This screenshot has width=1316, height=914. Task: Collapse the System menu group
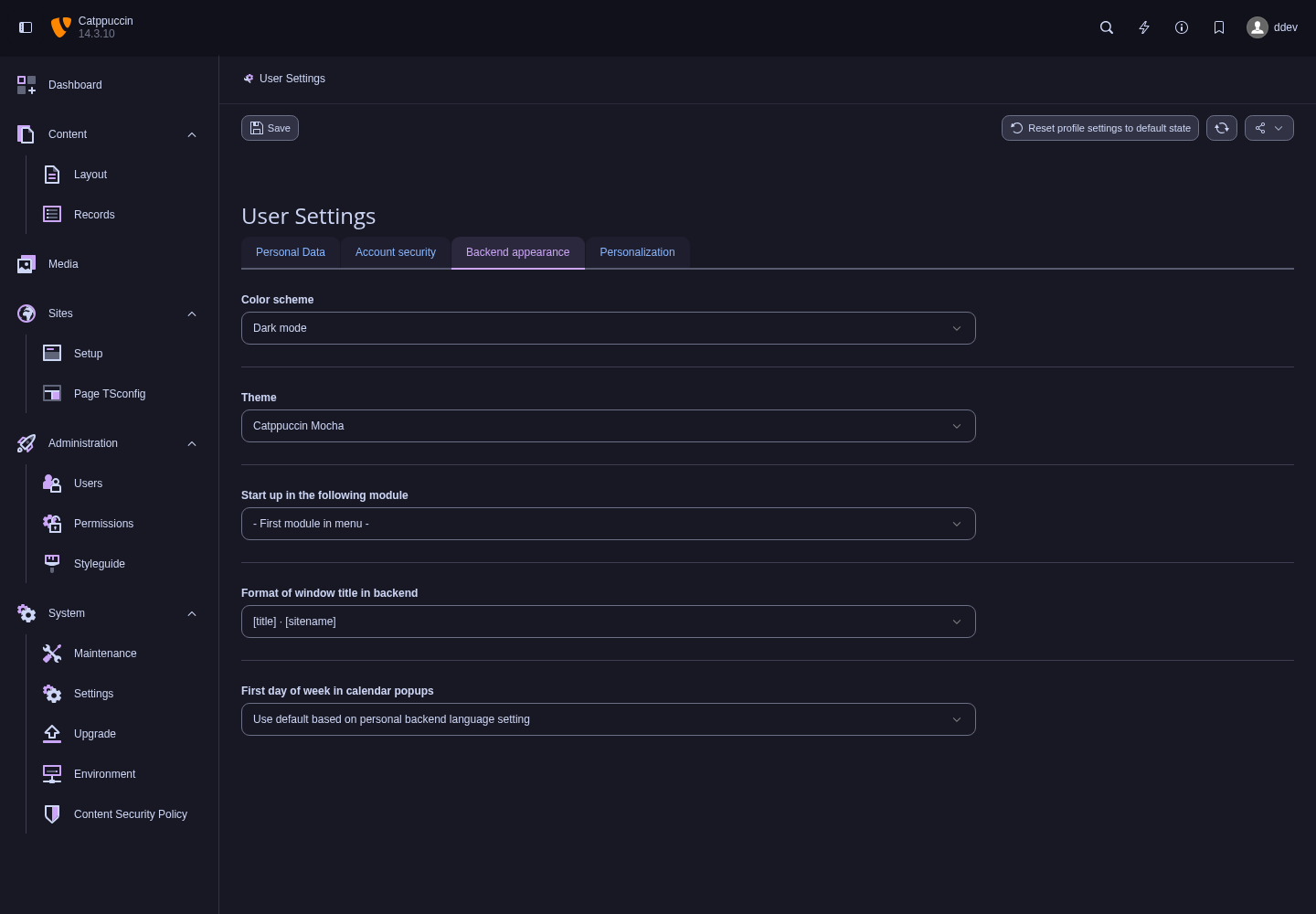tap(110, 613)
